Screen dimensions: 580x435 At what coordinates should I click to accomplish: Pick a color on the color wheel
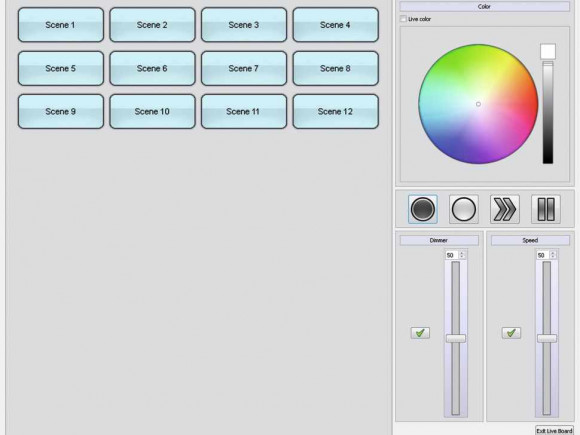click(x=478, y=104)
